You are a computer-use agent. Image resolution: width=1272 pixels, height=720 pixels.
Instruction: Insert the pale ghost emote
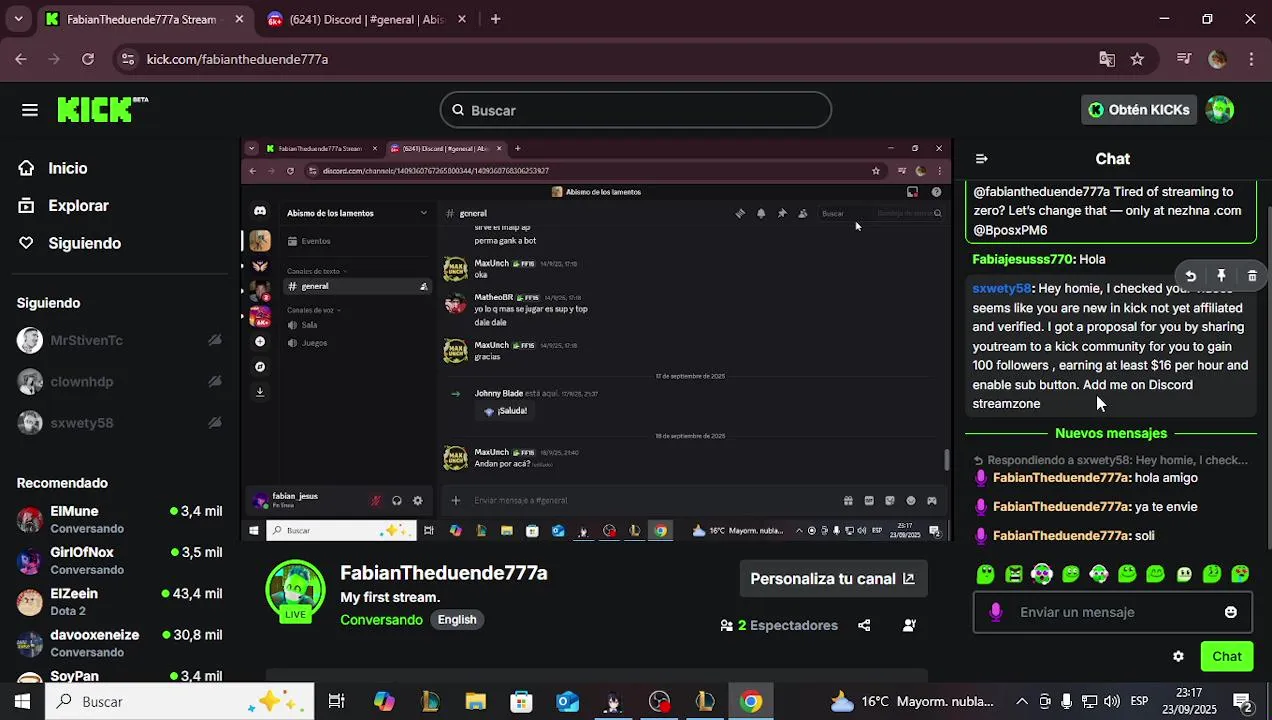(1184, 574)
